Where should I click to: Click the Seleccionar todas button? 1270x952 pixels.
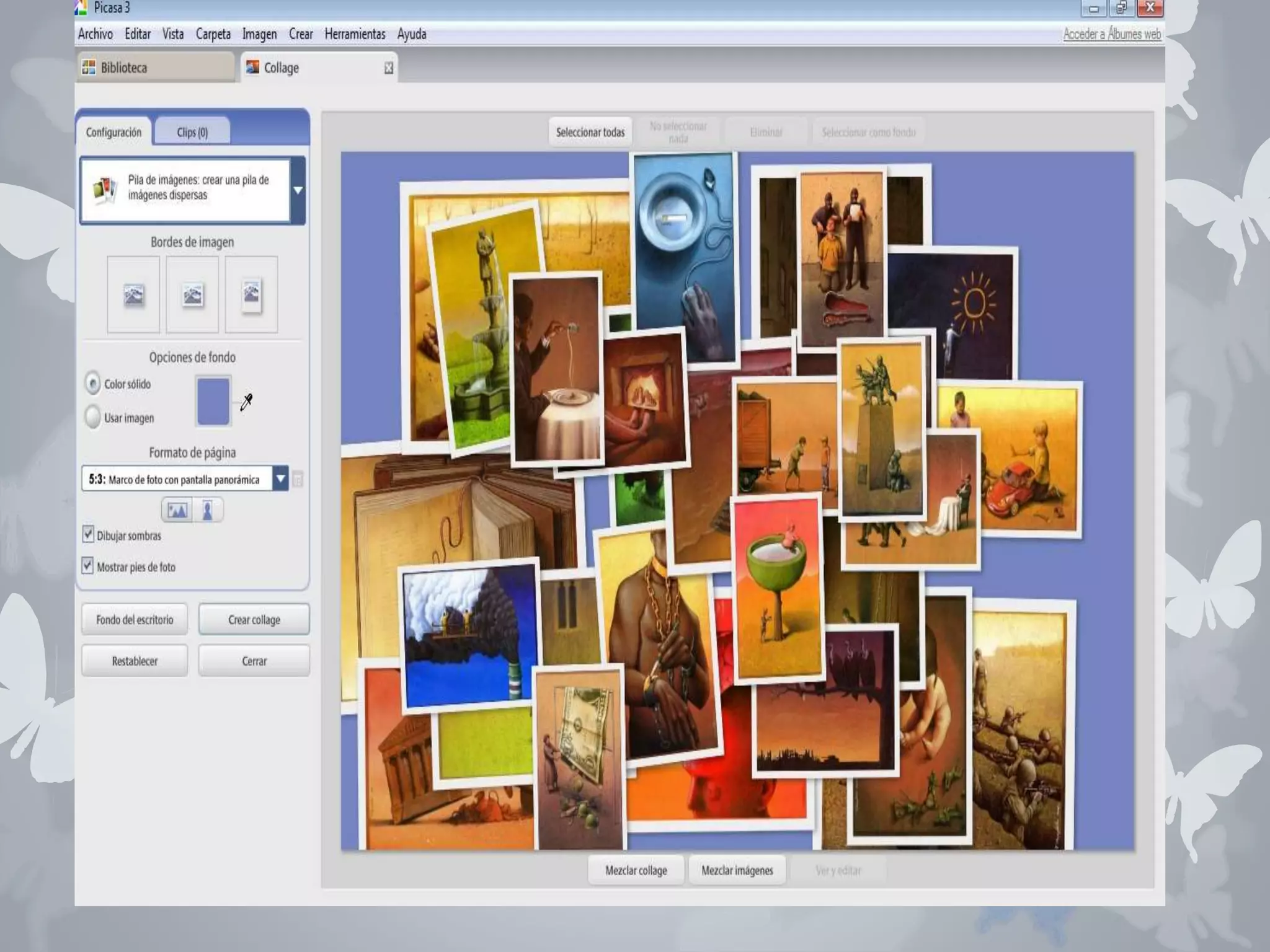[x=590, y=132]
